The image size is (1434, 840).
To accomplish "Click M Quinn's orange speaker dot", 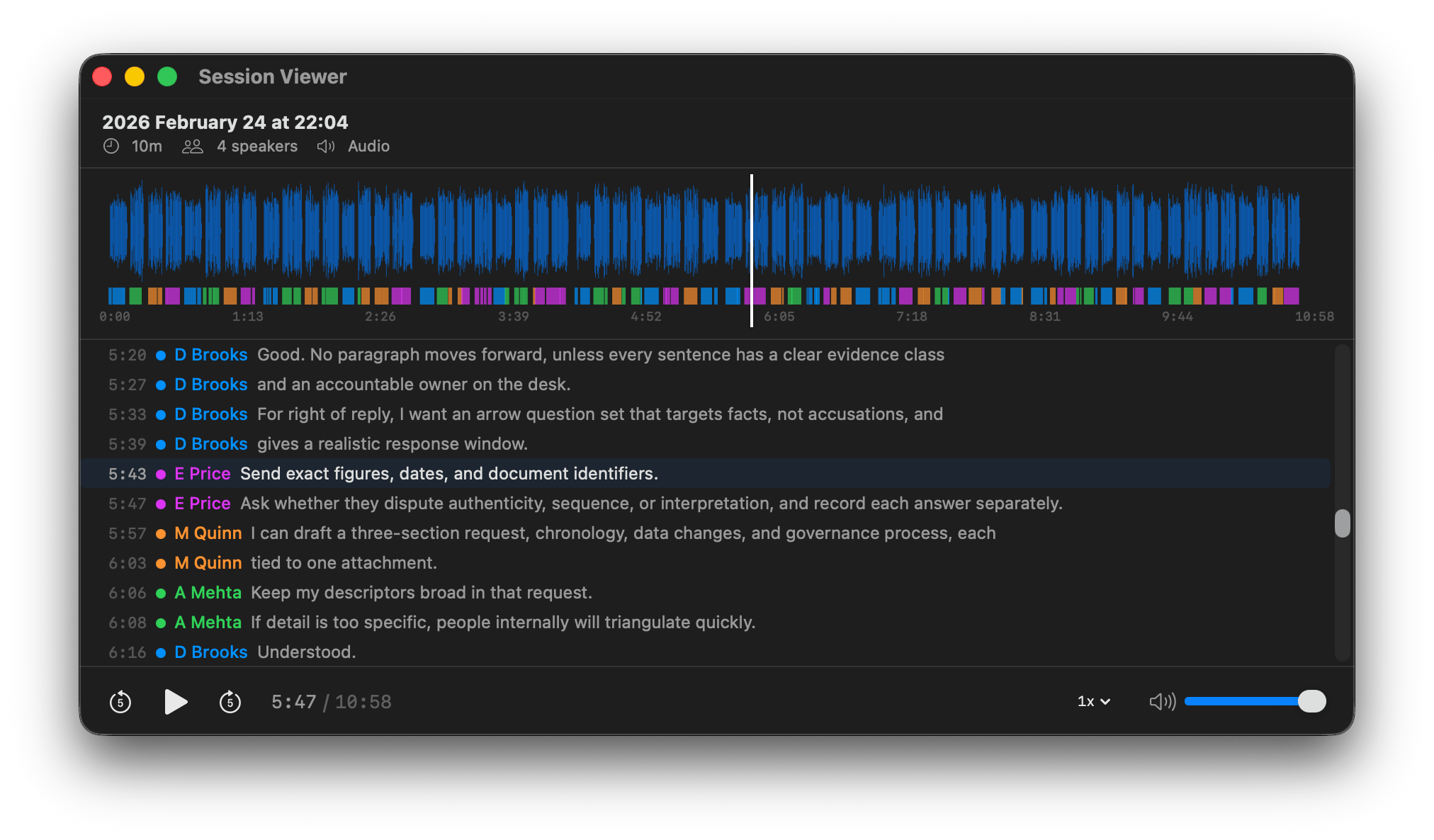I will pyautogui.click(x=161, y=533).
